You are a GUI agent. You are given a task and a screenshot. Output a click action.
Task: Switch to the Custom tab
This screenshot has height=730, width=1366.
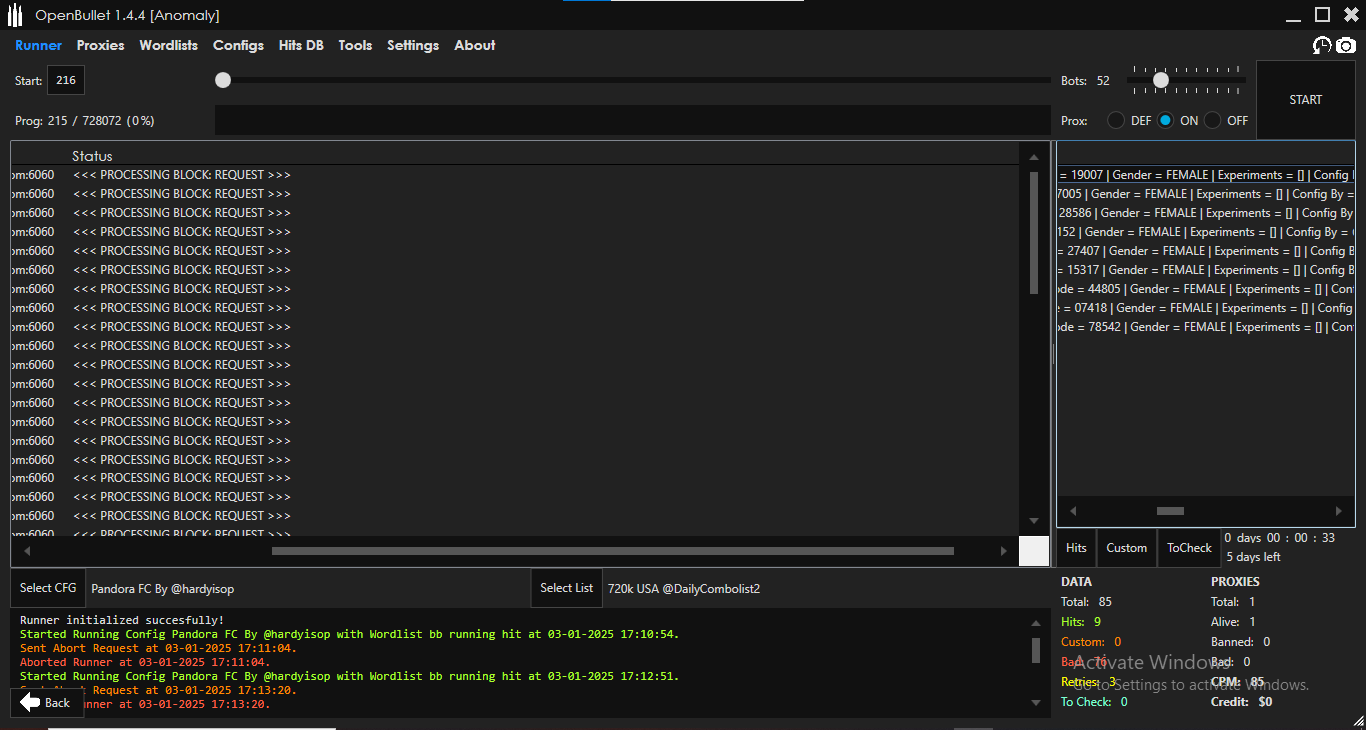1126,548
